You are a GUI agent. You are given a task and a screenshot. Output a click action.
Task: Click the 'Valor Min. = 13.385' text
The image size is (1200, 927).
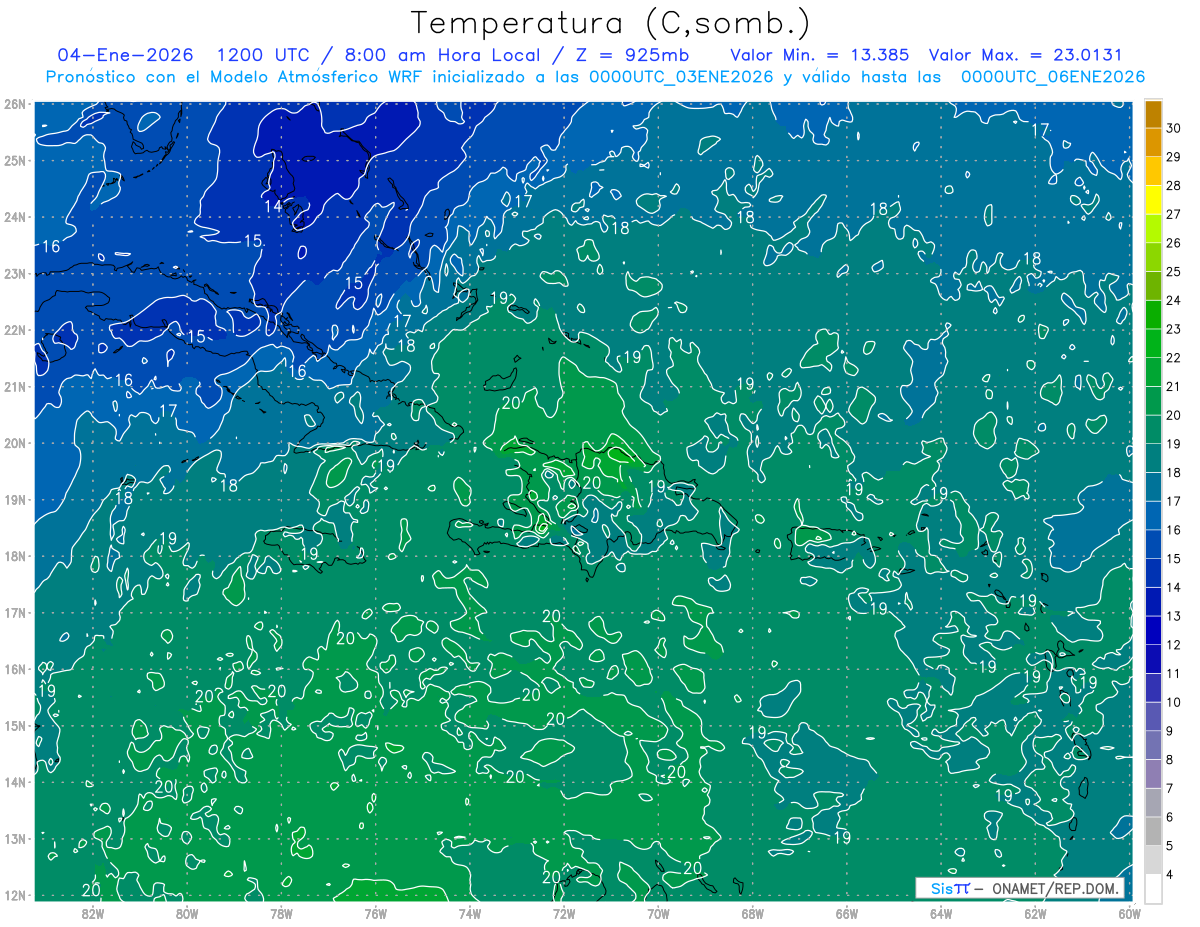(x=822, y=55)
